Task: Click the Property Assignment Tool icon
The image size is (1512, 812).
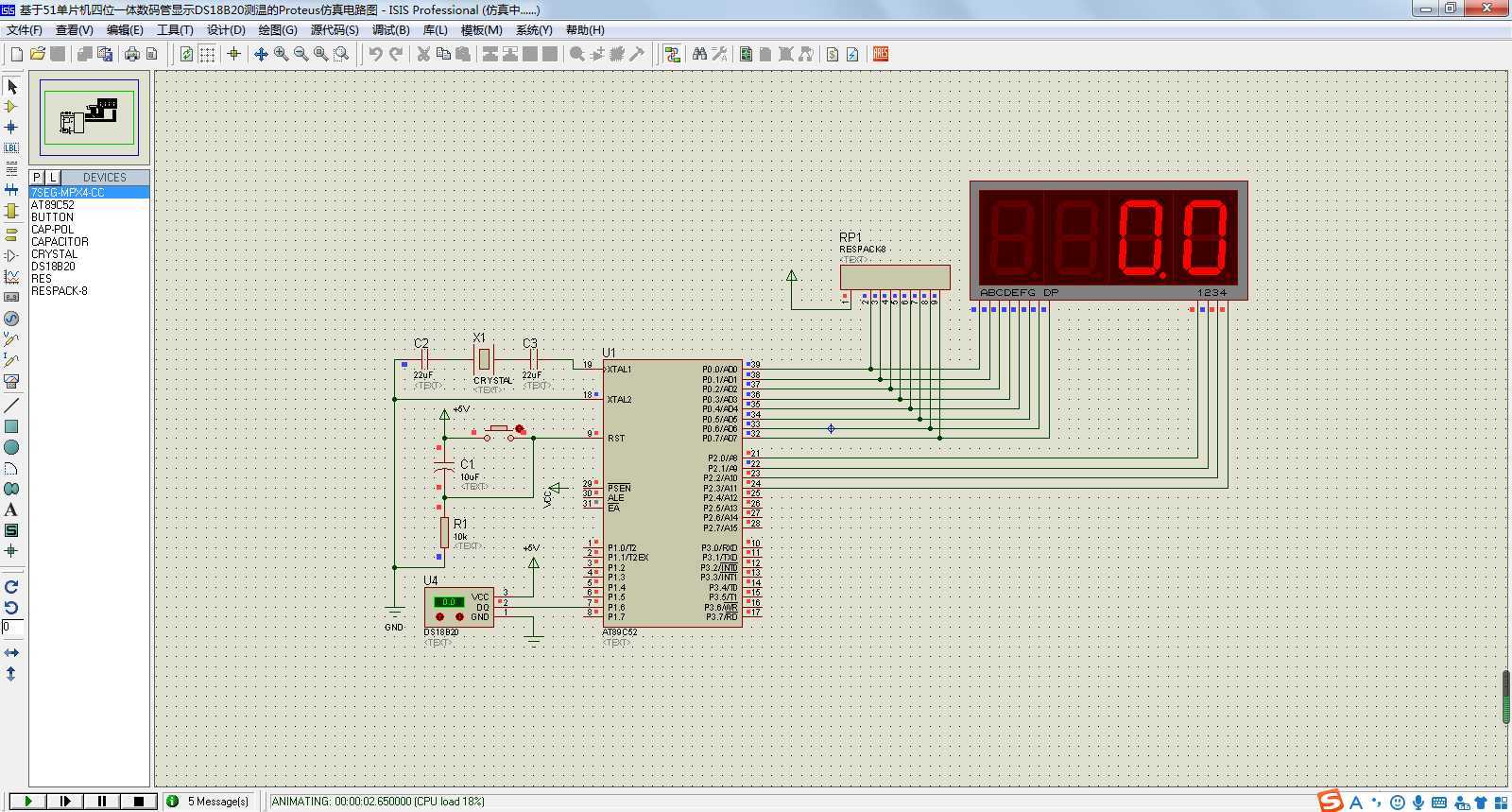Action: [x=719, y=54]
